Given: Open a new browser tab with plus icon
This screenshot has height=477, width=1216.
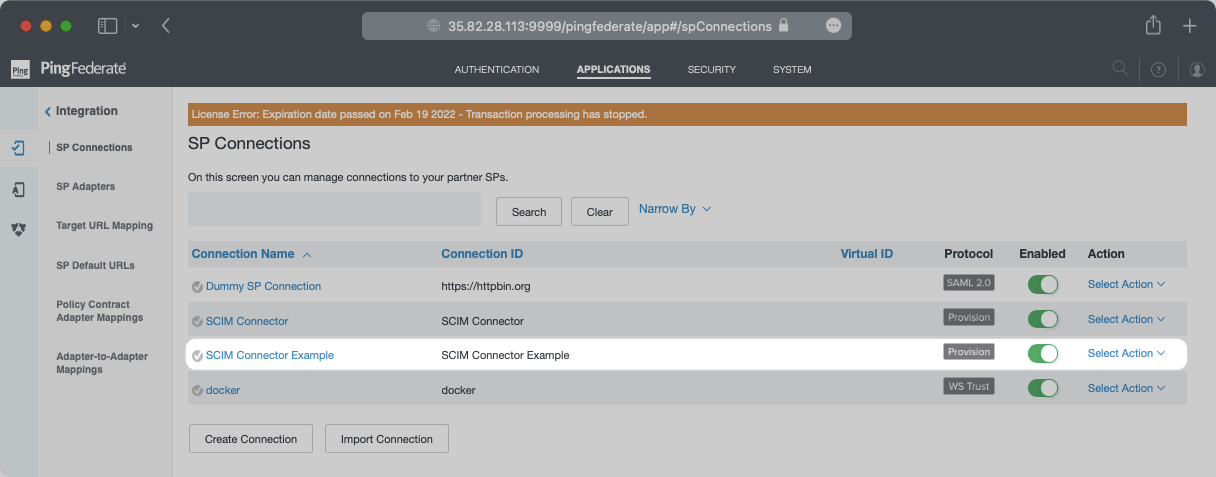Looking at the screenshot, I should pos(1189,26).
